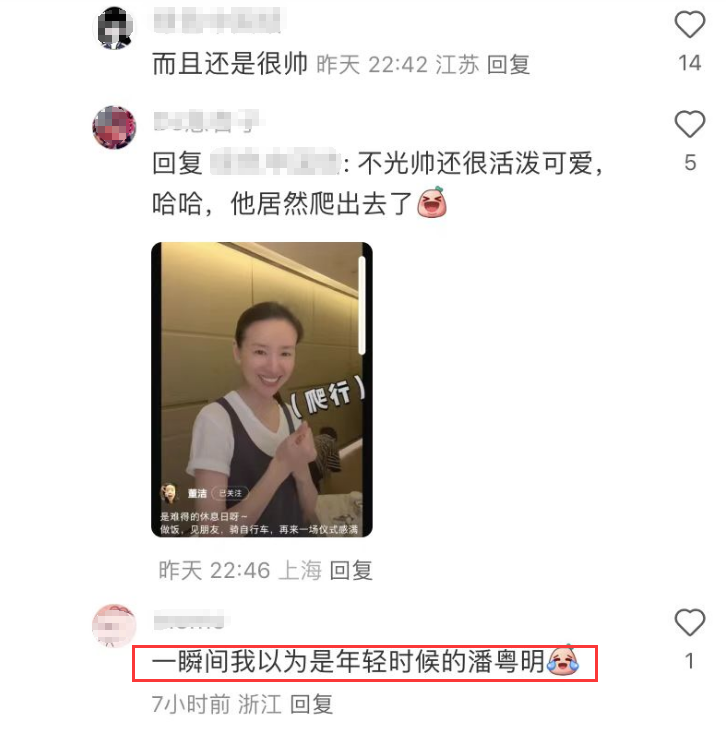Open the blurred username of second commenter
726x729 pixels.
point(206,122)
